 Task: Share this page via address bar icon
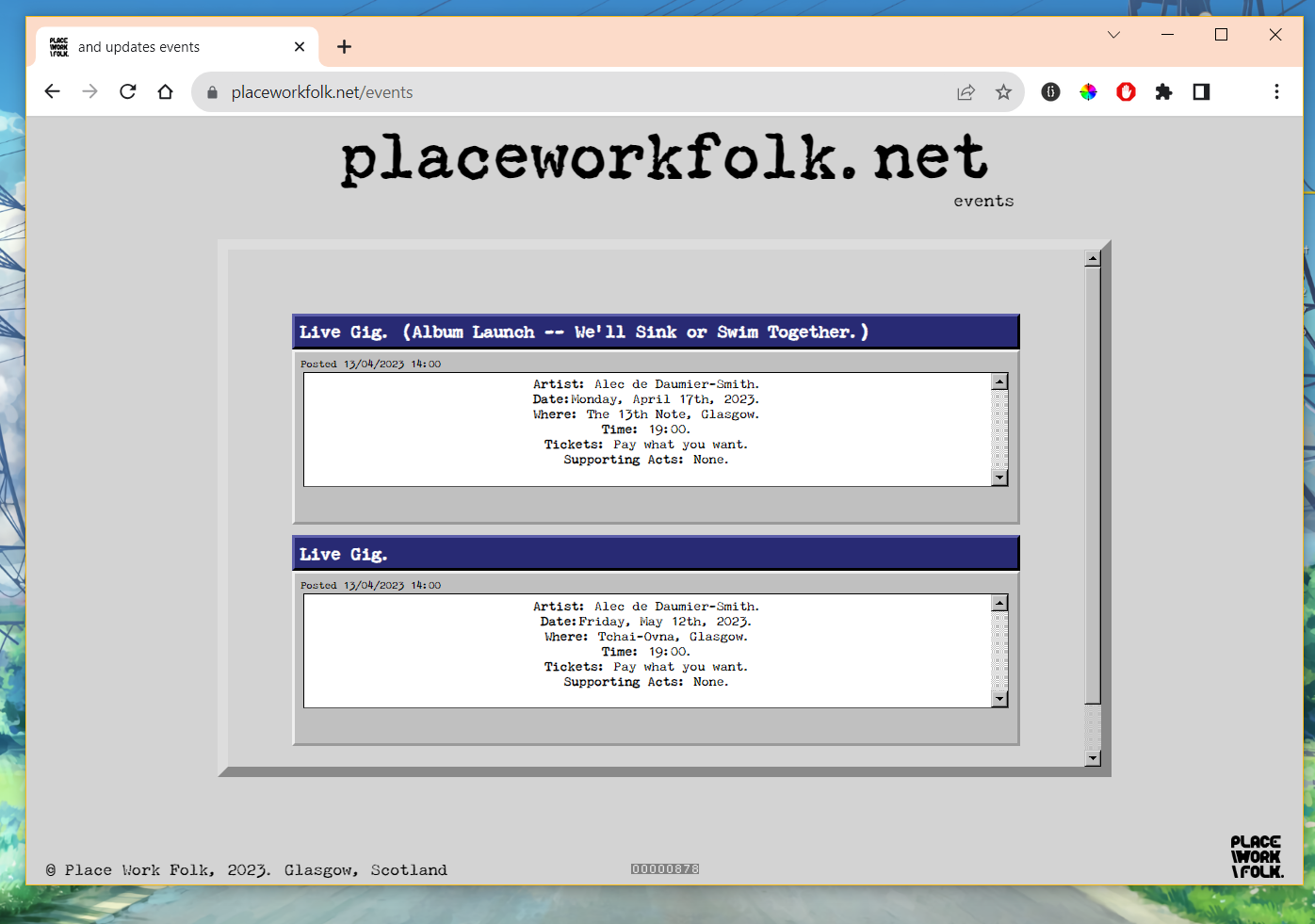coord(966,91)
